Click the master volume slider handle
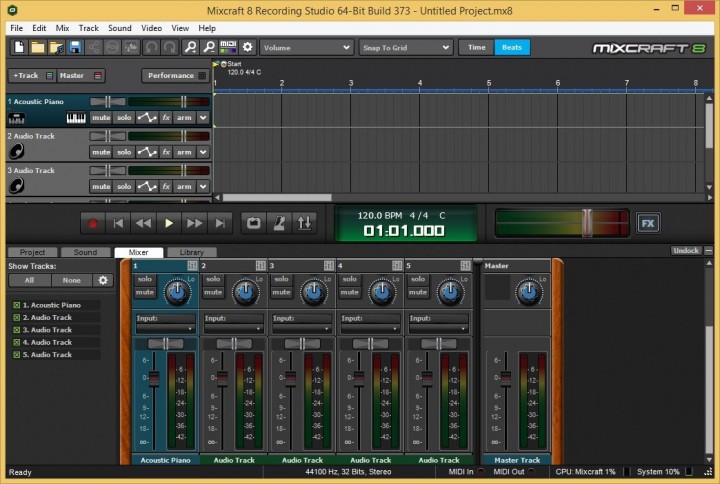 [x=587, y=223]
